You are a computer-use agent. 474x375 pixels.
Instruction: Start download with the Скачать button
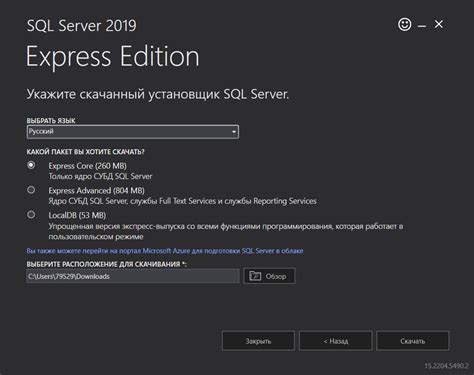click(413, 341)
